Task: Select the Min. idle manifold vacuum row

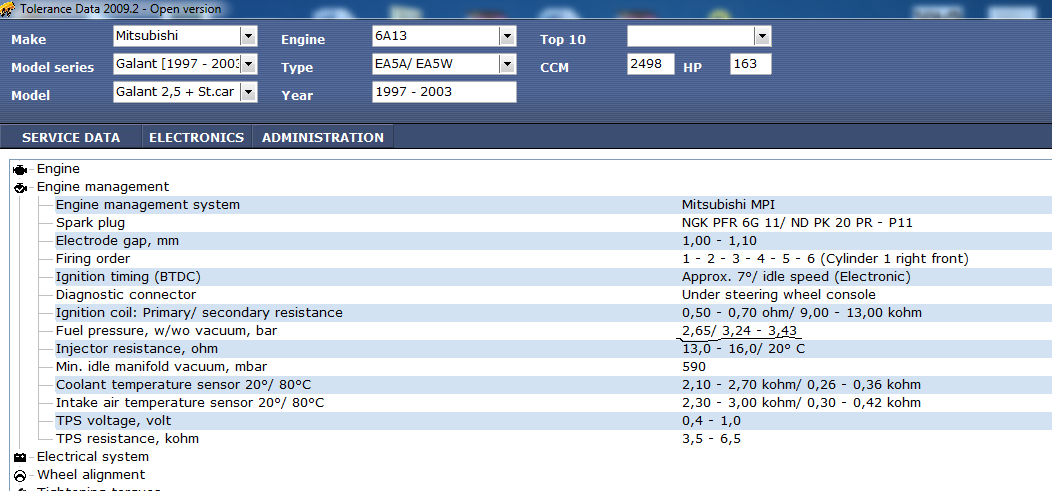Action: (x=552, y=367)
